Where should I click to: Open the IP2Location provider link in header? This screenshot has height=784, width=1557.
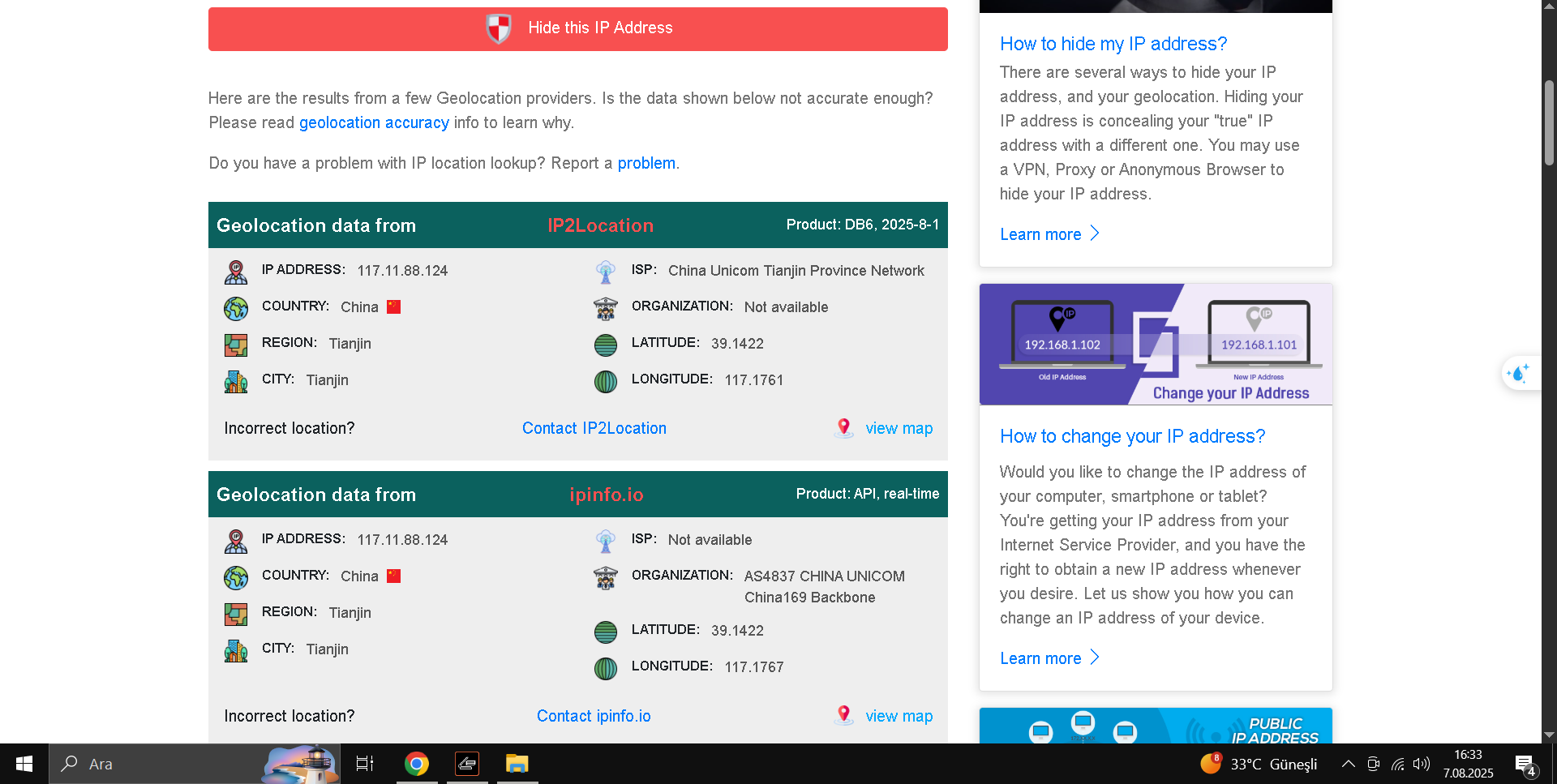click(x=600, y=225)
